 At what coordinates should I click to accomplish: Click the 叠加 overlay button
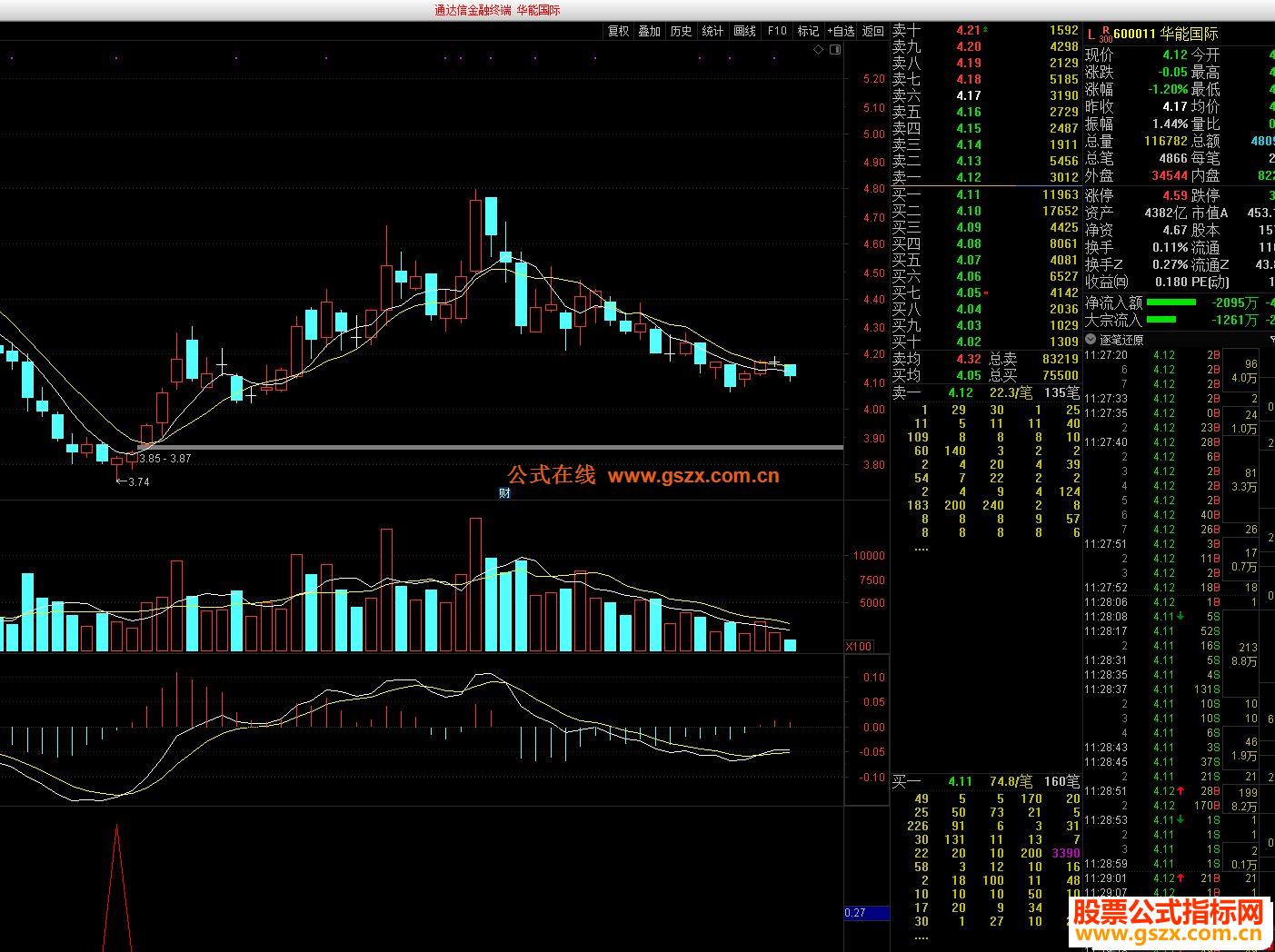tap(650, 31)
